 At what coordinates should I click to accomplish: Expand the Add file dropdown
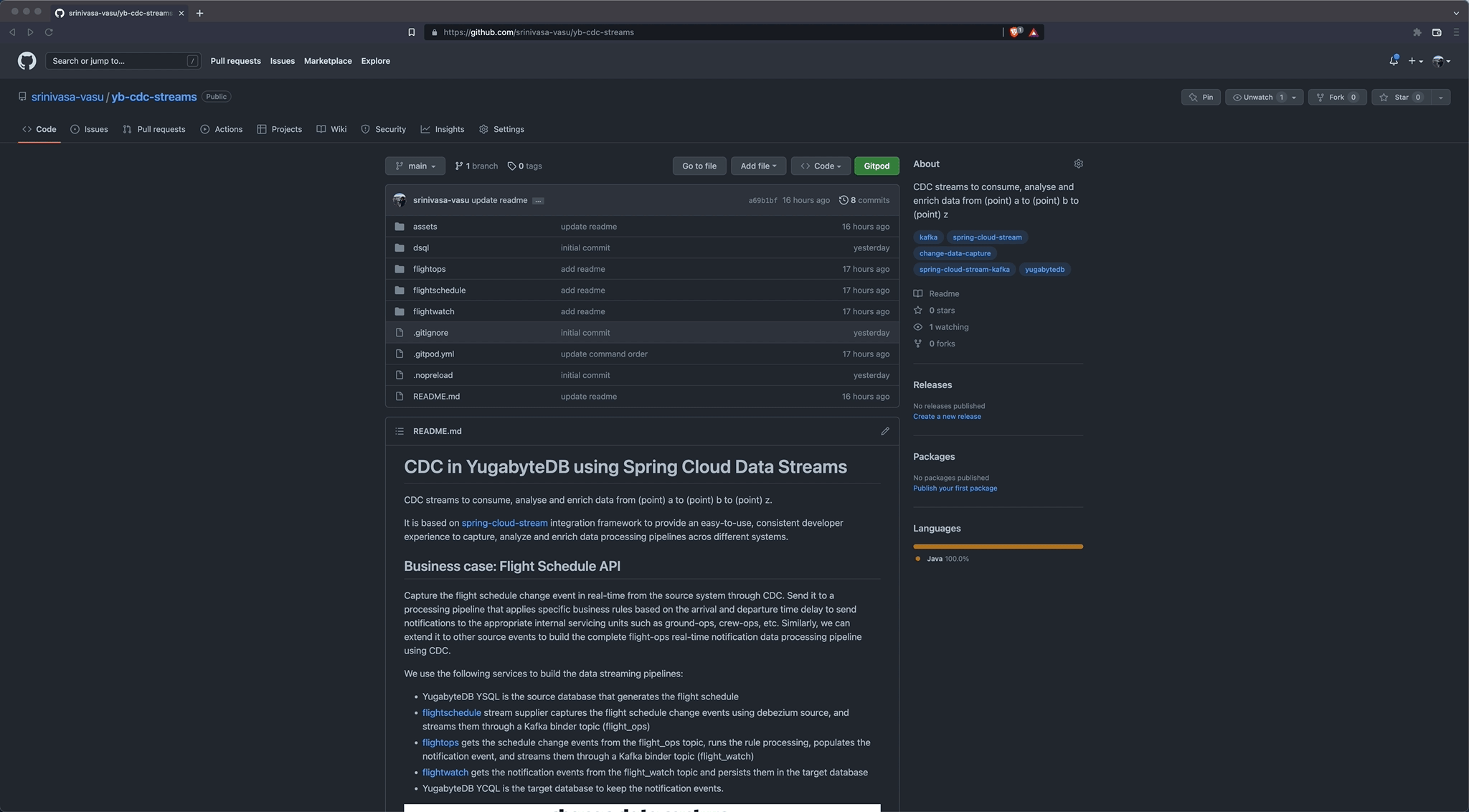point(757,166)
